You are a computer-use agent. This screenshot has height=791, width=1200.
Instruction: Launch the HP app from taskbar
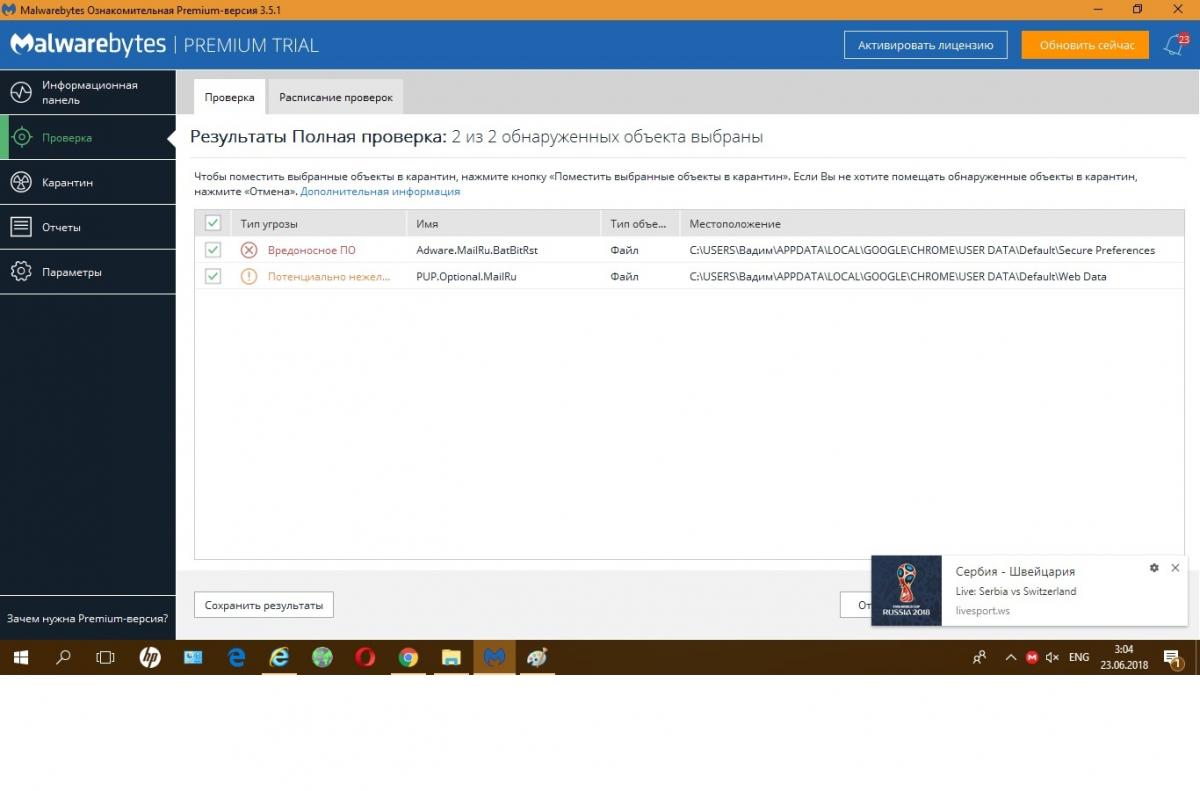tap(150, 657)
